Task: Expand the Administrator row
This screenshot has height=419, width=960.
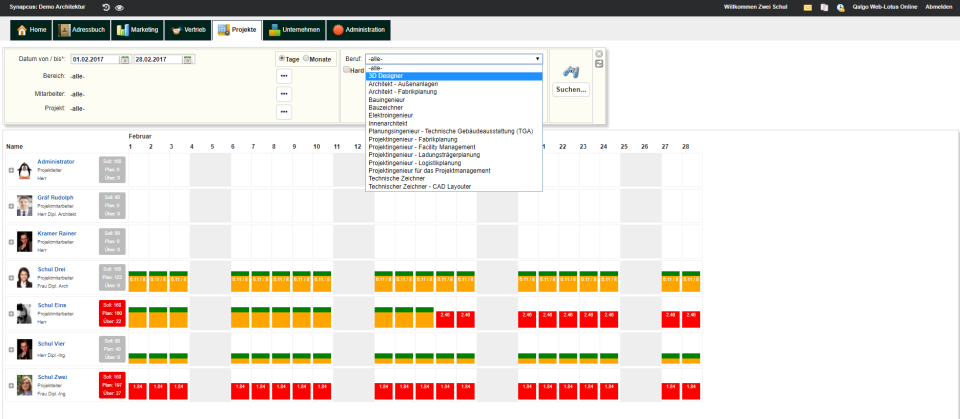Action: click(x=11, y=170)
